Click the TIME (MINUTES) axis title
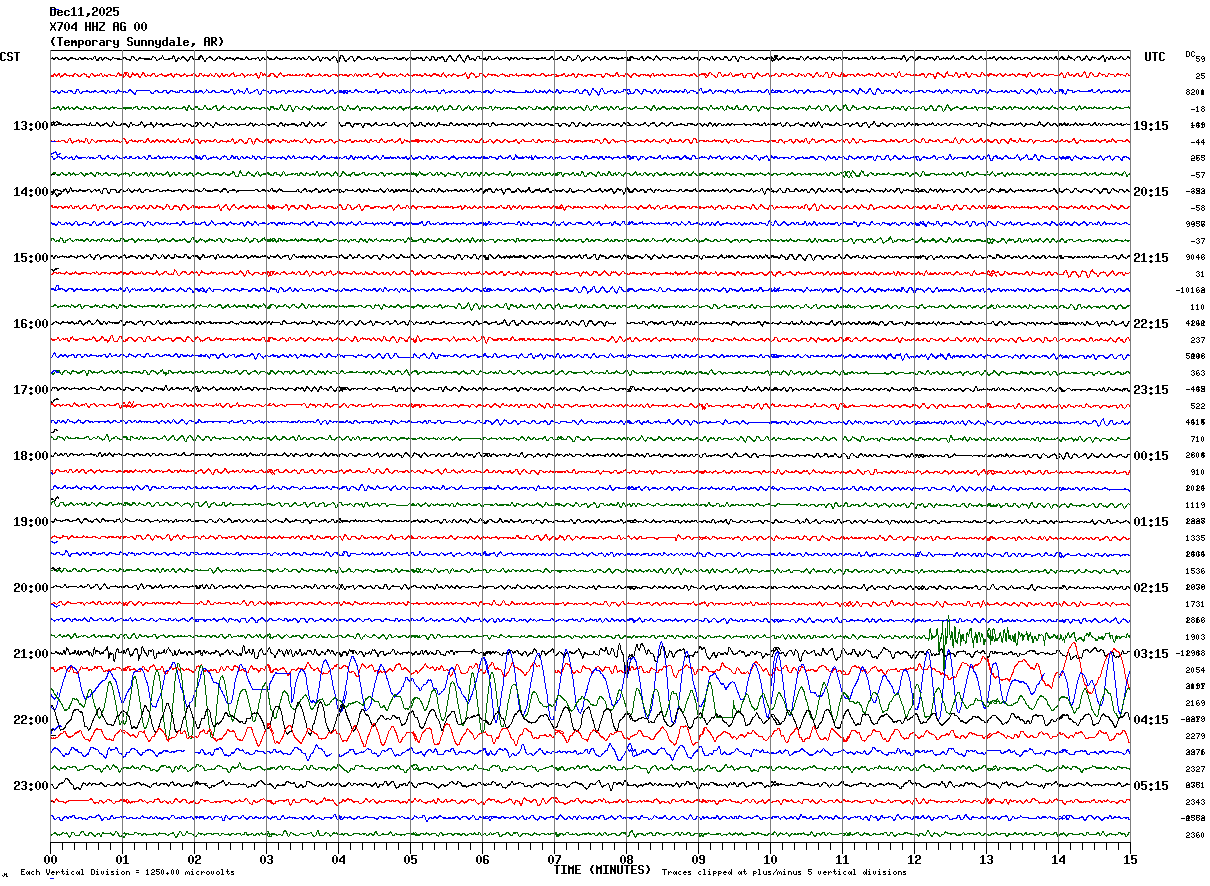The height and width of the screenshot is (886, 1210). [x=602, y=870]
